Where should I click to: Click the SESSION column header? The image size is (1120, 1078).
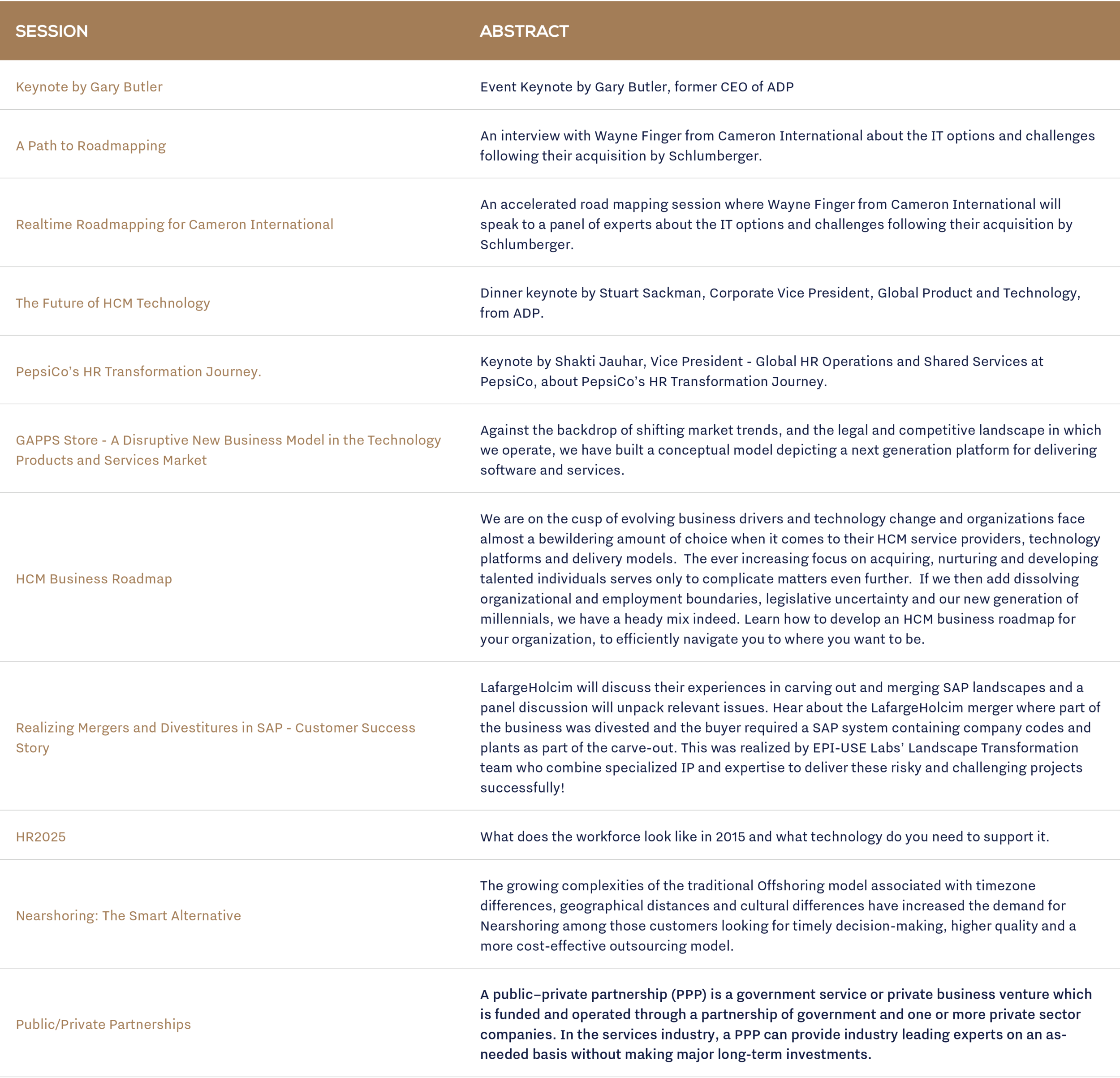(52, 31)
